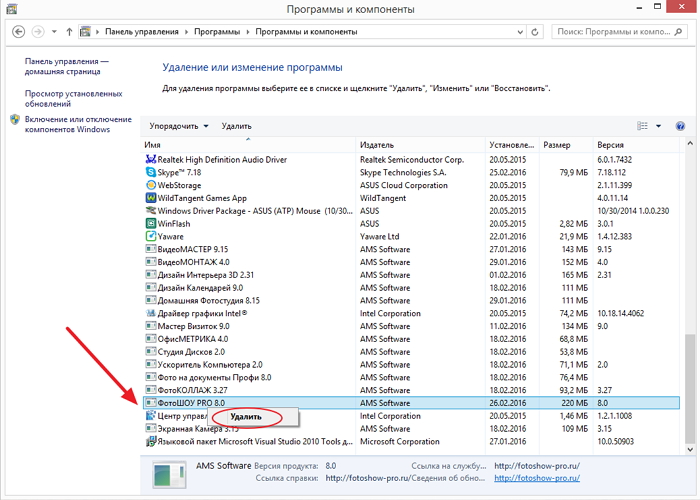Viewport: 700px width, 500px height.
Task: Select Домашняя Фотостудия 8.15 entry
Action: click(x=411, y=300)
